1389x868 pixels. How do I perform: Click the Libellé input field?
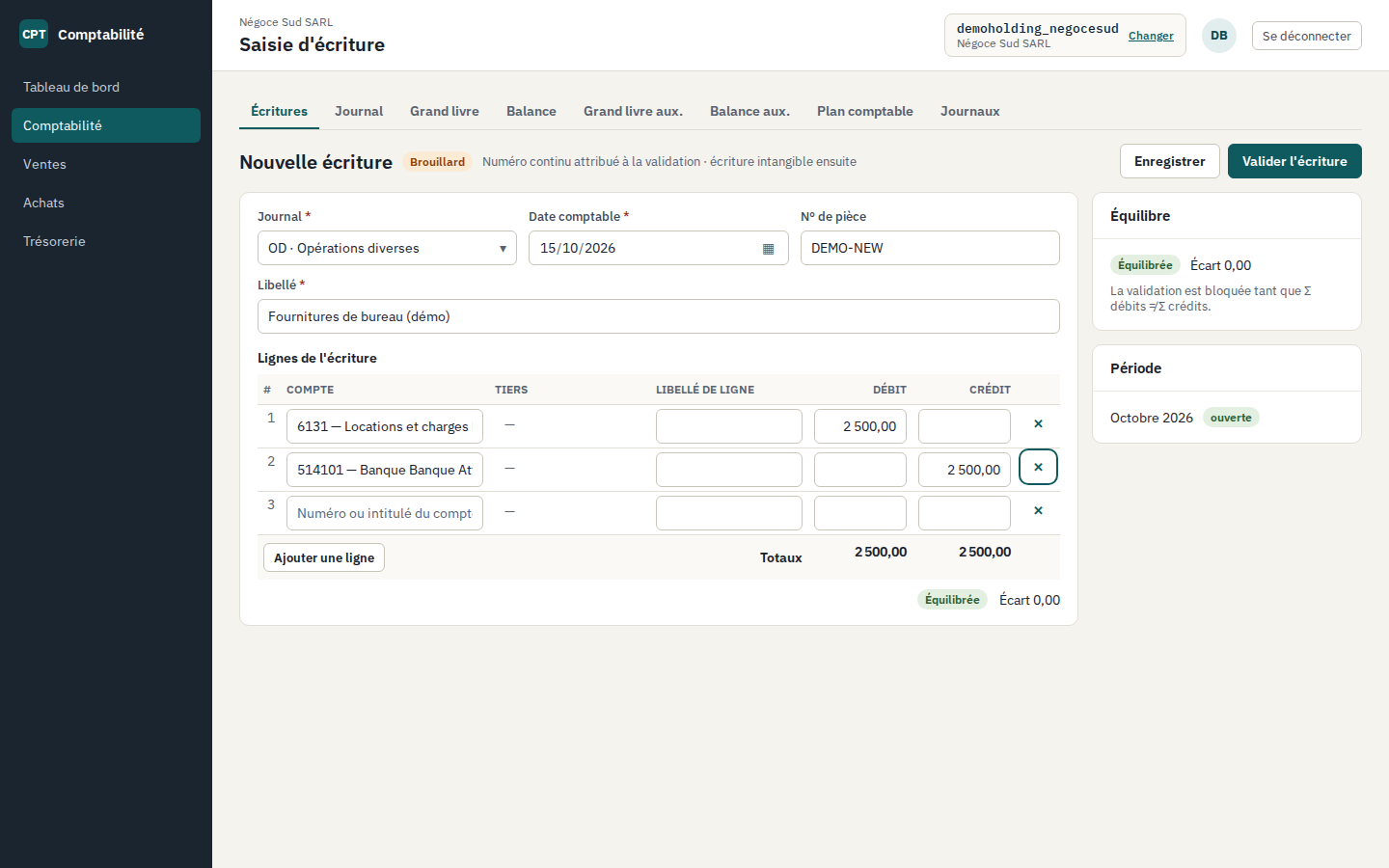coord(659,316)
